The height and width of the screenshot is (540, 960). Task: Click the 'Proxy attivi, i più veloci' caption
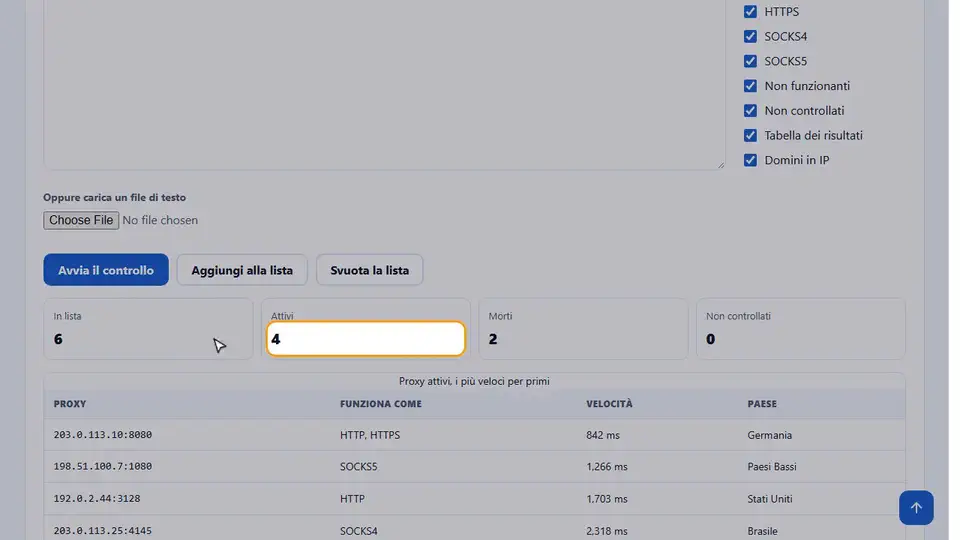[x=474, y=381]
